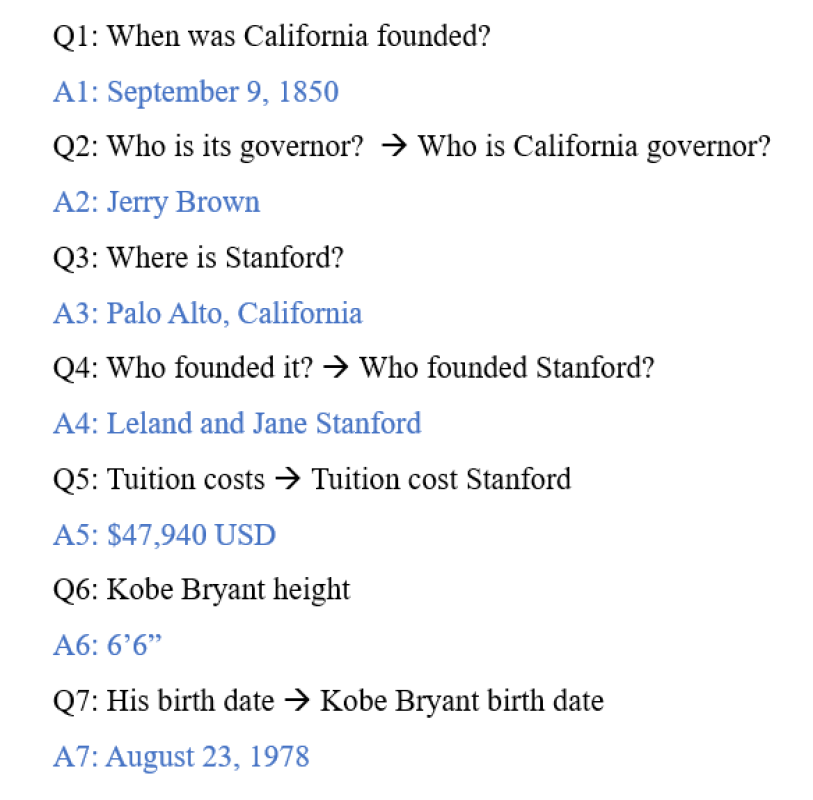The width and height of the screenshot is (813, 800).
Task: Click the rewritten text 'Tuition cost Stanford'
Action: coord(441,480)
